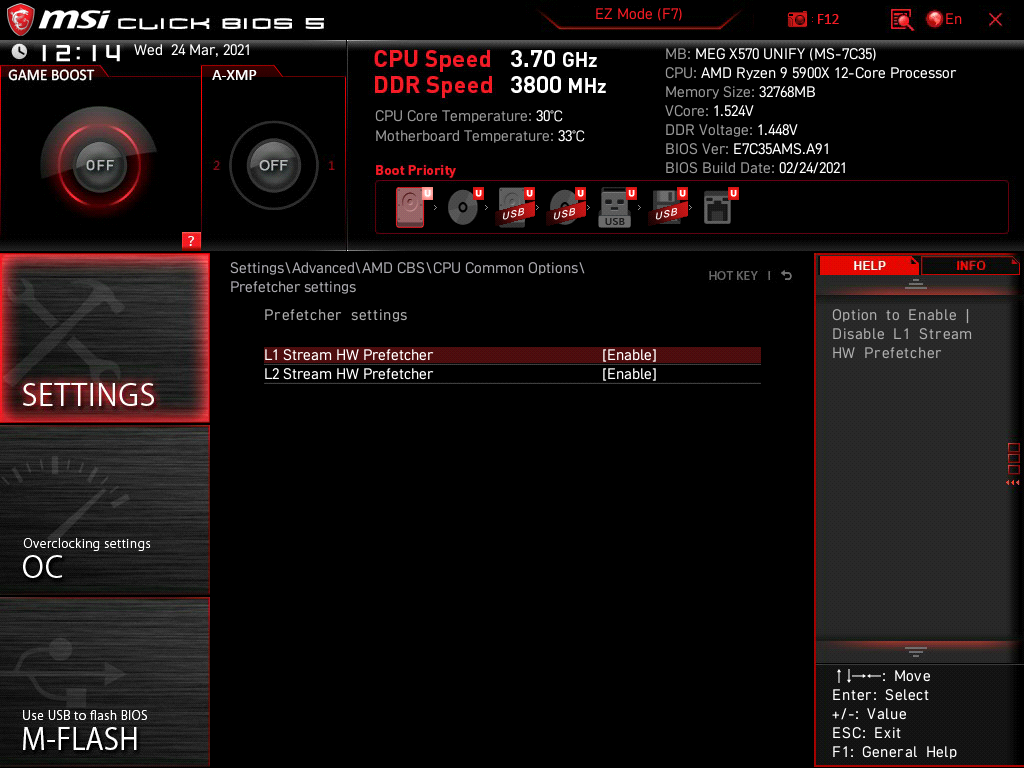Open the GAME BOOST question mark help

point(191,240)
